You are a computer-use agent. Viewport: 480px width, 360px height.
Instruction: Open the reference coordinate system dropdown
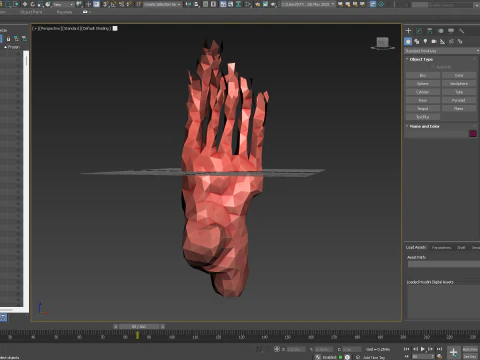[x=63, y=4]
